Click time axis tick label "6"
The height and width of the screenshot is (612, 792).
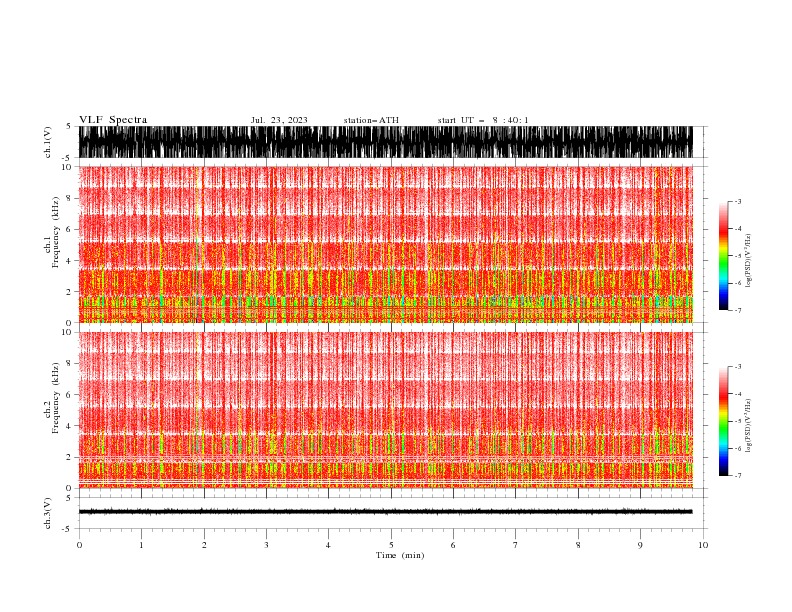[453, 545]
